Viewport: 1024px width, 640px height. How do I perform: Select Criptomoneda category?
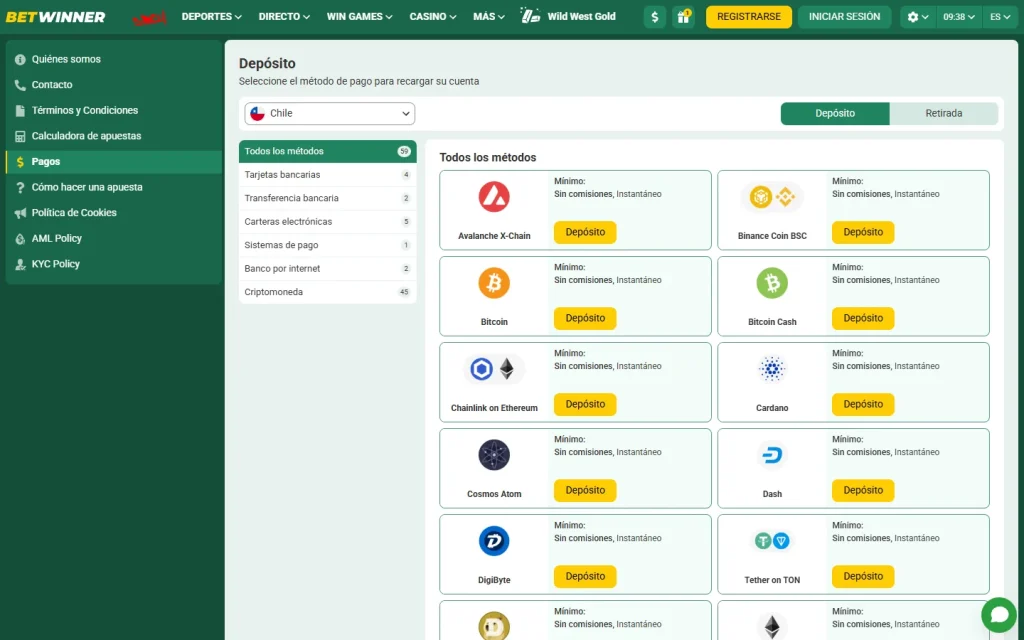point(327,292)
